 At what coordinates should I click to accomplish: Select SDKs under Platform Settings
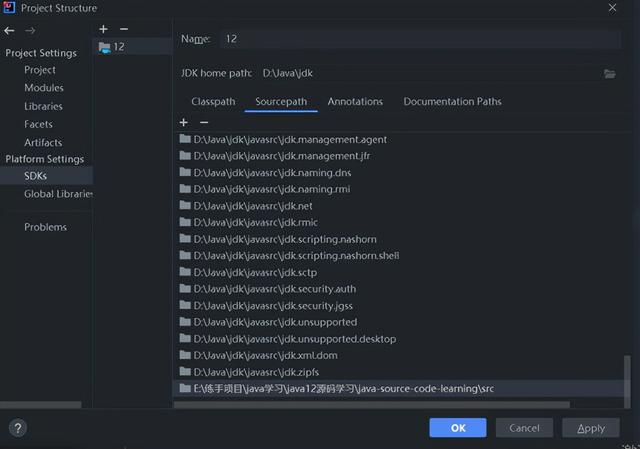coord(46,176)
